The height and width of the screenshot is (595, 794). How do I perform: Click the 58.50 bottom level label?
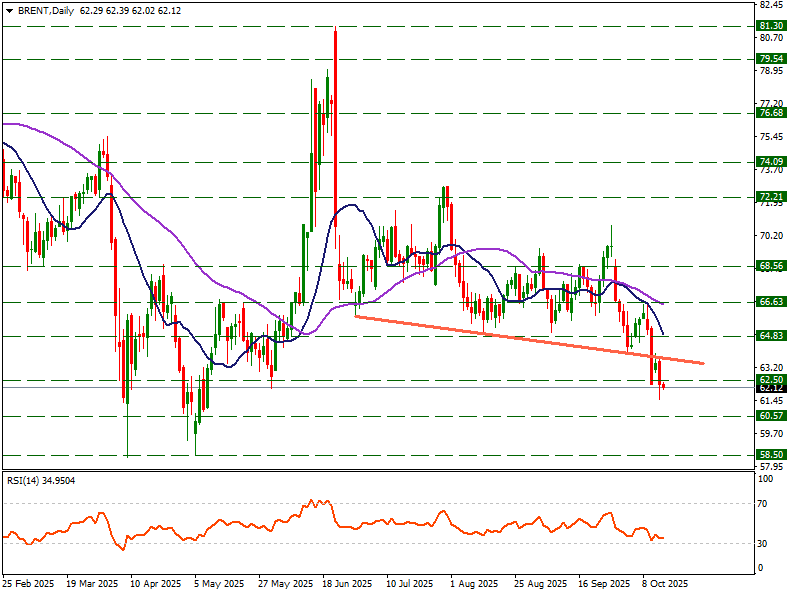click(770, 454)
